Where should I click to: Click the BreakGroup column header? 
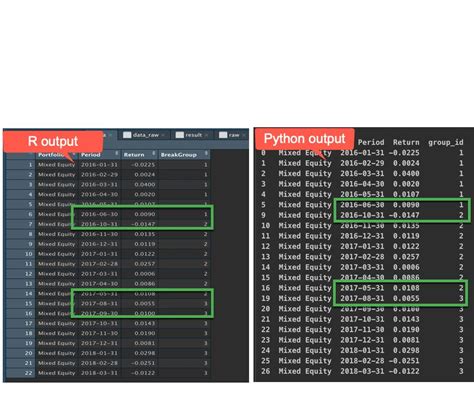(179, 155)
